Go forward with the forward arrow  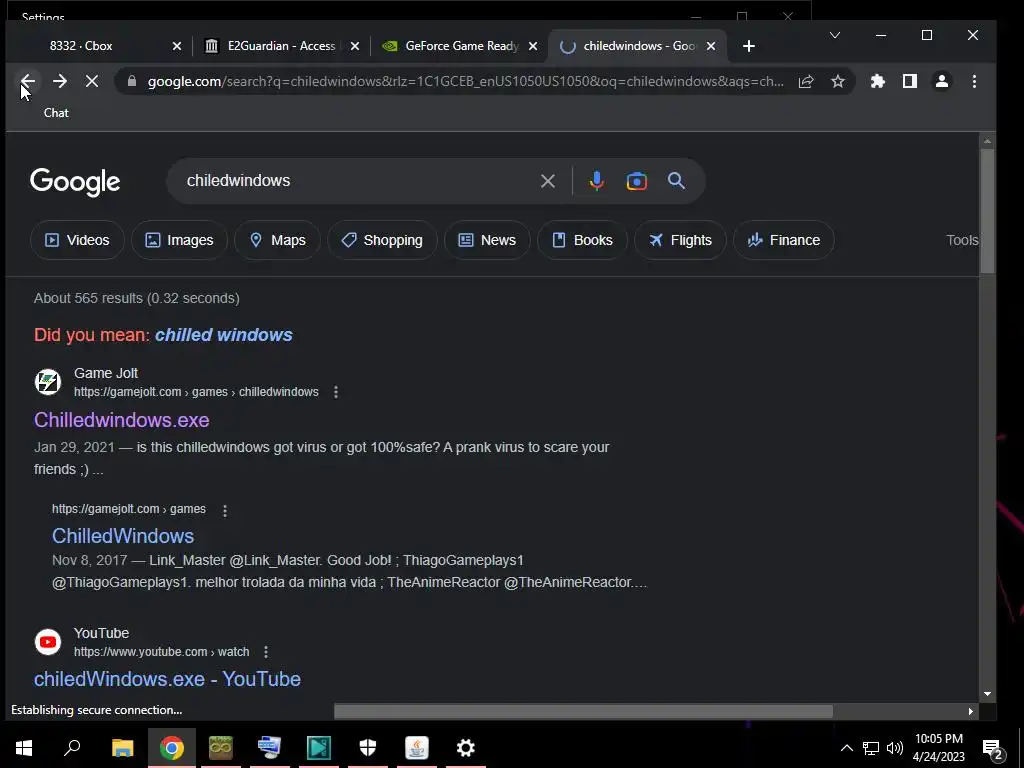[59, 81]
